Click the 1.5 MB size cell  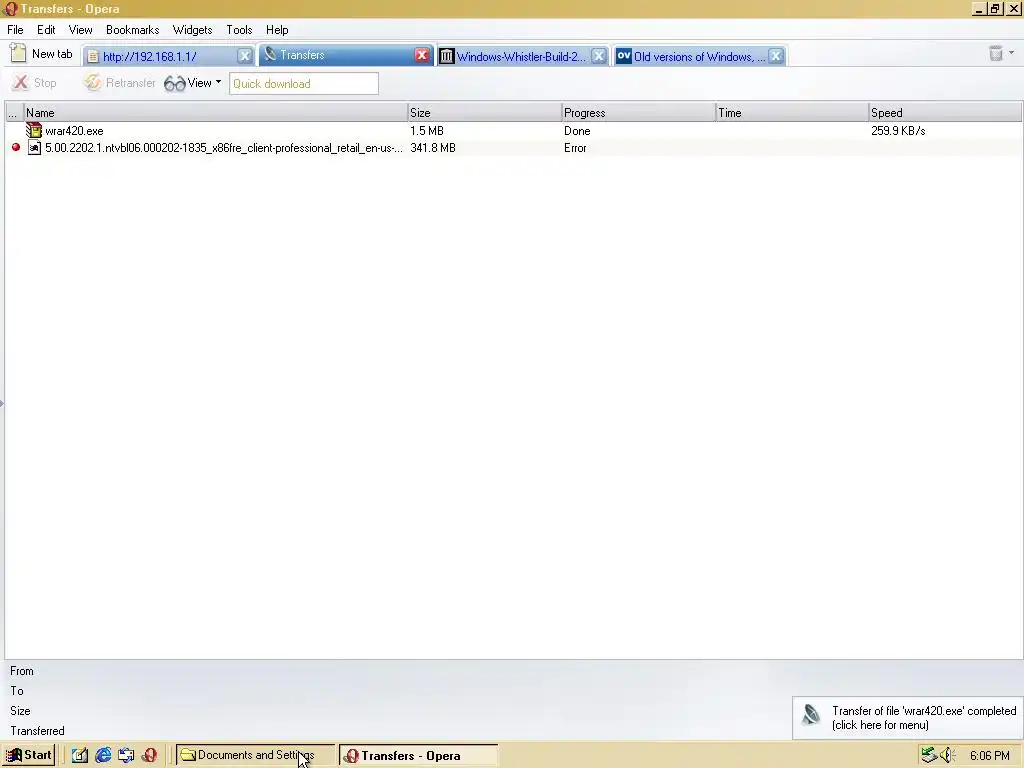pos(426,131)
